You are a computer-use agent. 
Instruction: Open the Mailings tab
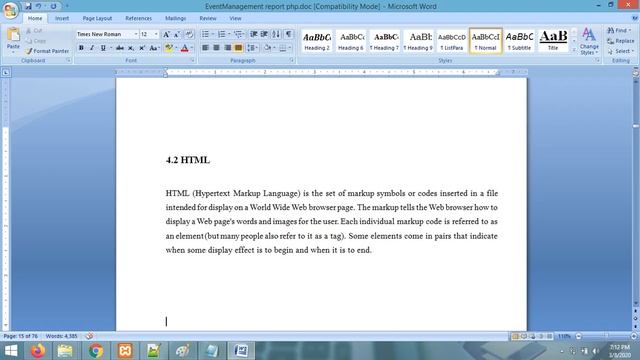pos(176,18)
